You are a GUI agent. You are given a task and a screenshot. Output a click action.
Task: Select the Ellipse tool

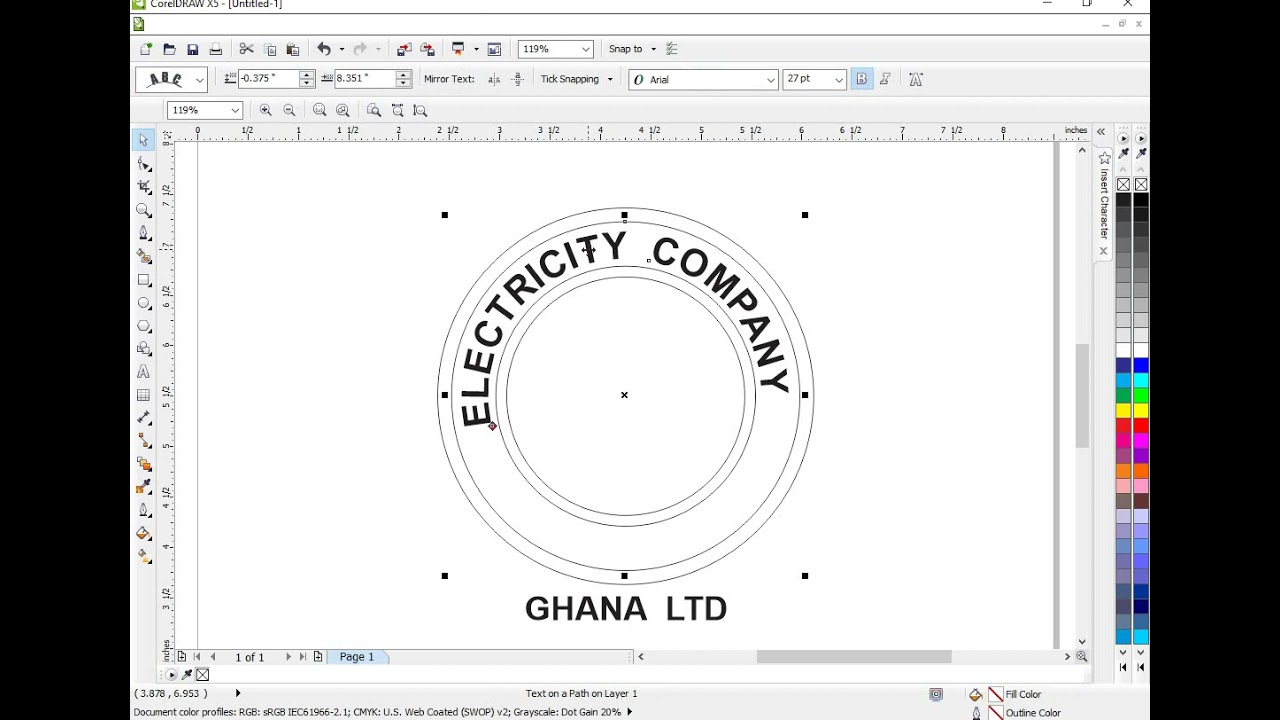(144, 303)
